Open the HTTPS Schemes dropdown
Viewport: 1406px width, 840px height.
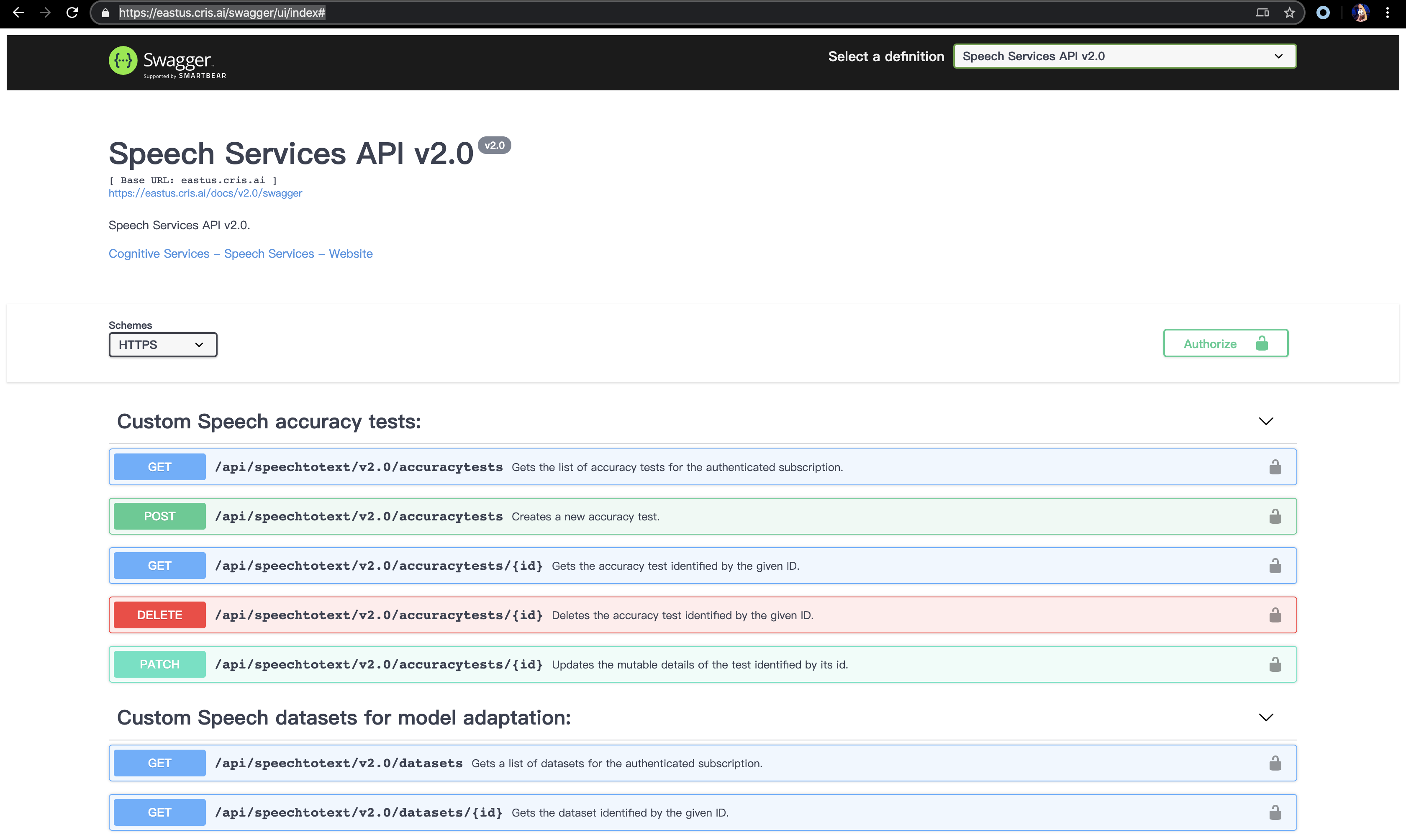pos(162,345)
